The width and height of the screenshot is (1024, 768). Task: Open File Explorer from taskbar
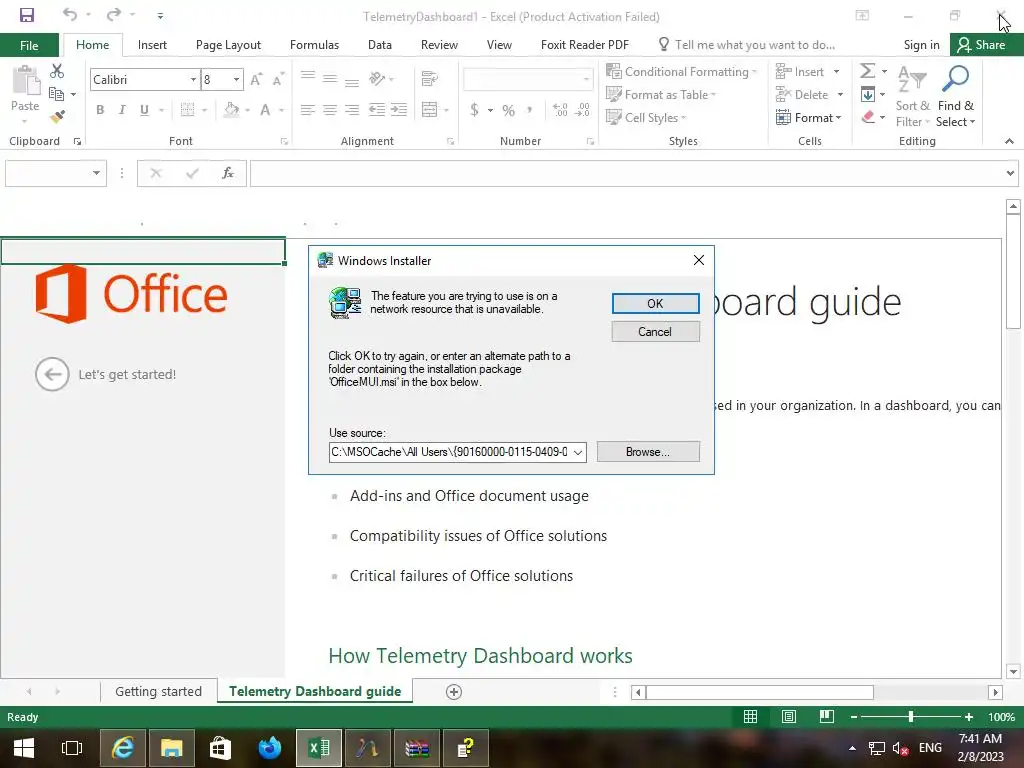click(172, 748)
